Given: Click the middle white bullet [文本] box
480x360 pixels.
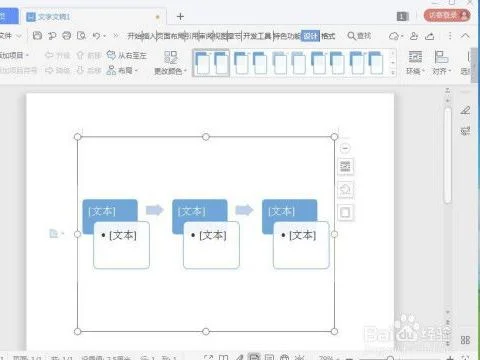Looking at the screenshot, I should point(211,245).
